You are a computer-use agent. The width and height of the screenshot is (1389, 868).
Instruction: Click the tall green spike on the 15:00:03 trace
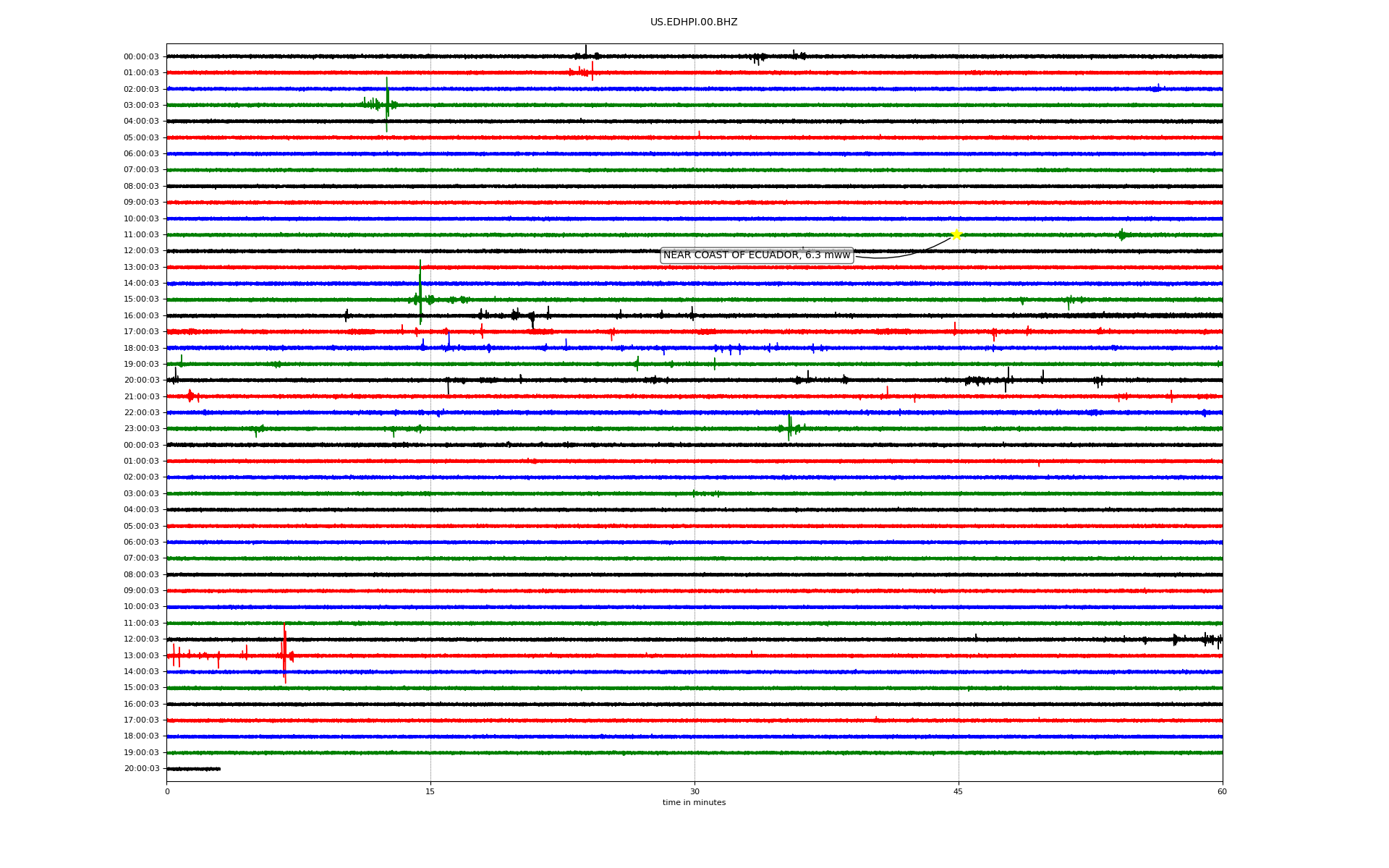coord(420,293)
